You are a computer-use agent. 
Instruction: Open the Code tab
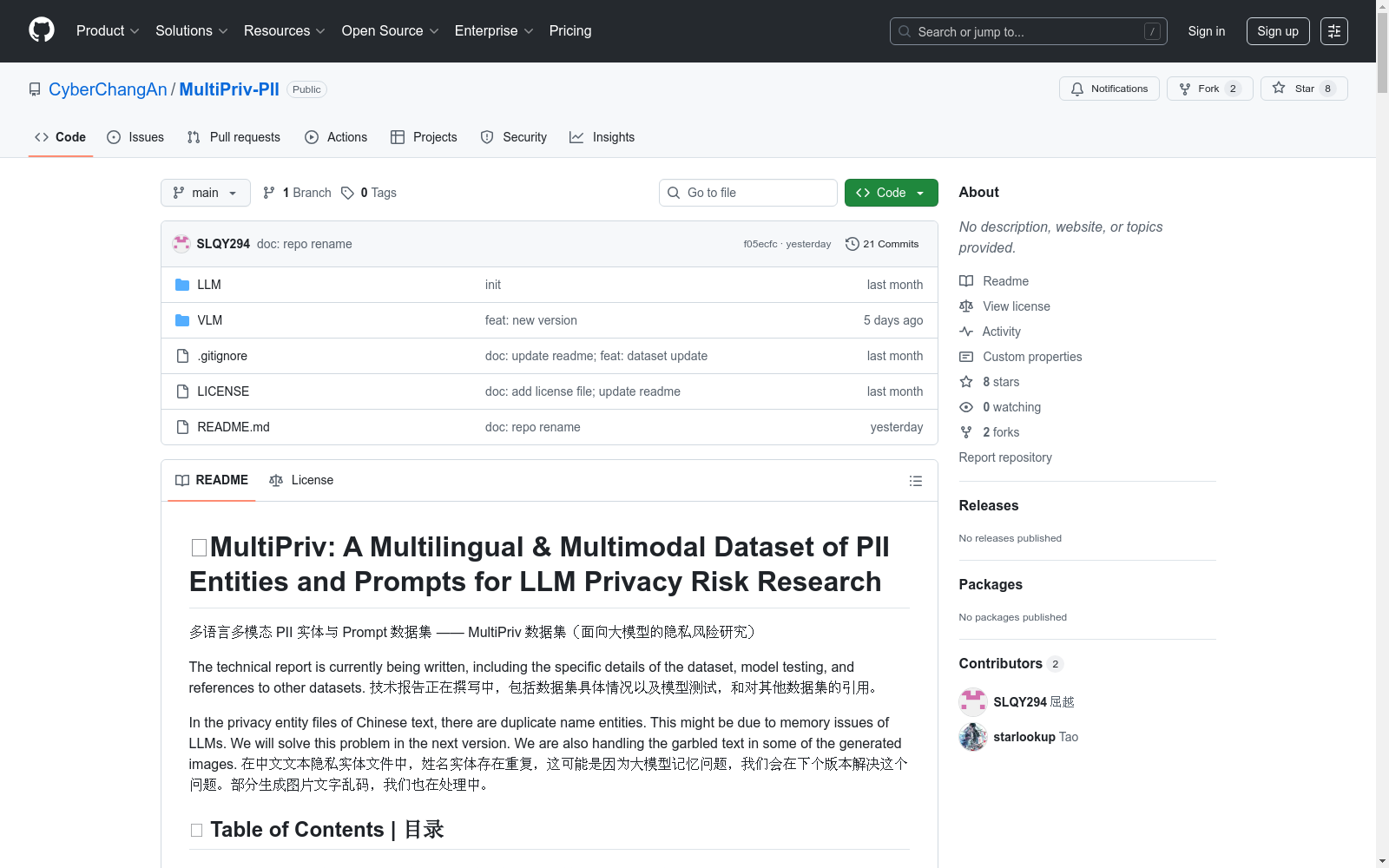[x=61, y=137]
